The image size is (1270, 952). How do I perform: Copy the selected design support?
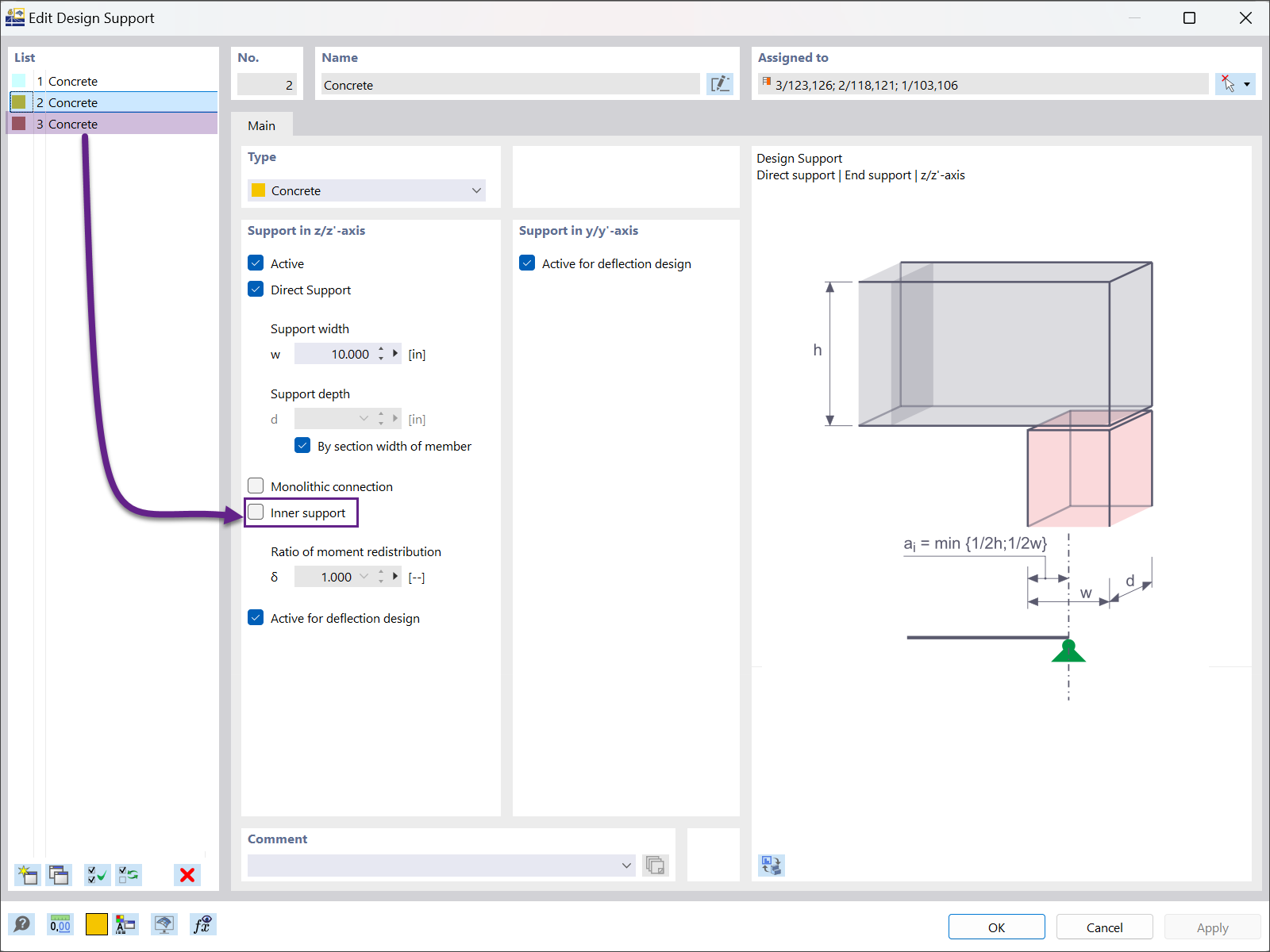click(x=60, y=875)
